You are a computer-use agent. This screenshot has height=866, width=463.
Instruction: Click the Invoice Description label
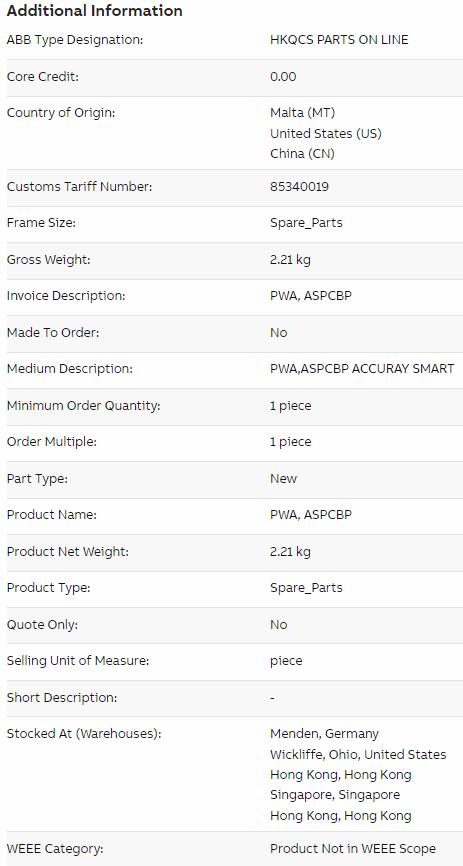pyautogui.click(x=66, y=296)
